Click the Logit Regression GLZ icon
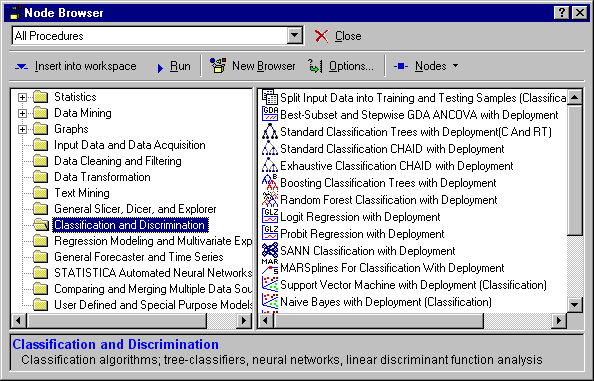Screen dimensions: 594x381 270,216
